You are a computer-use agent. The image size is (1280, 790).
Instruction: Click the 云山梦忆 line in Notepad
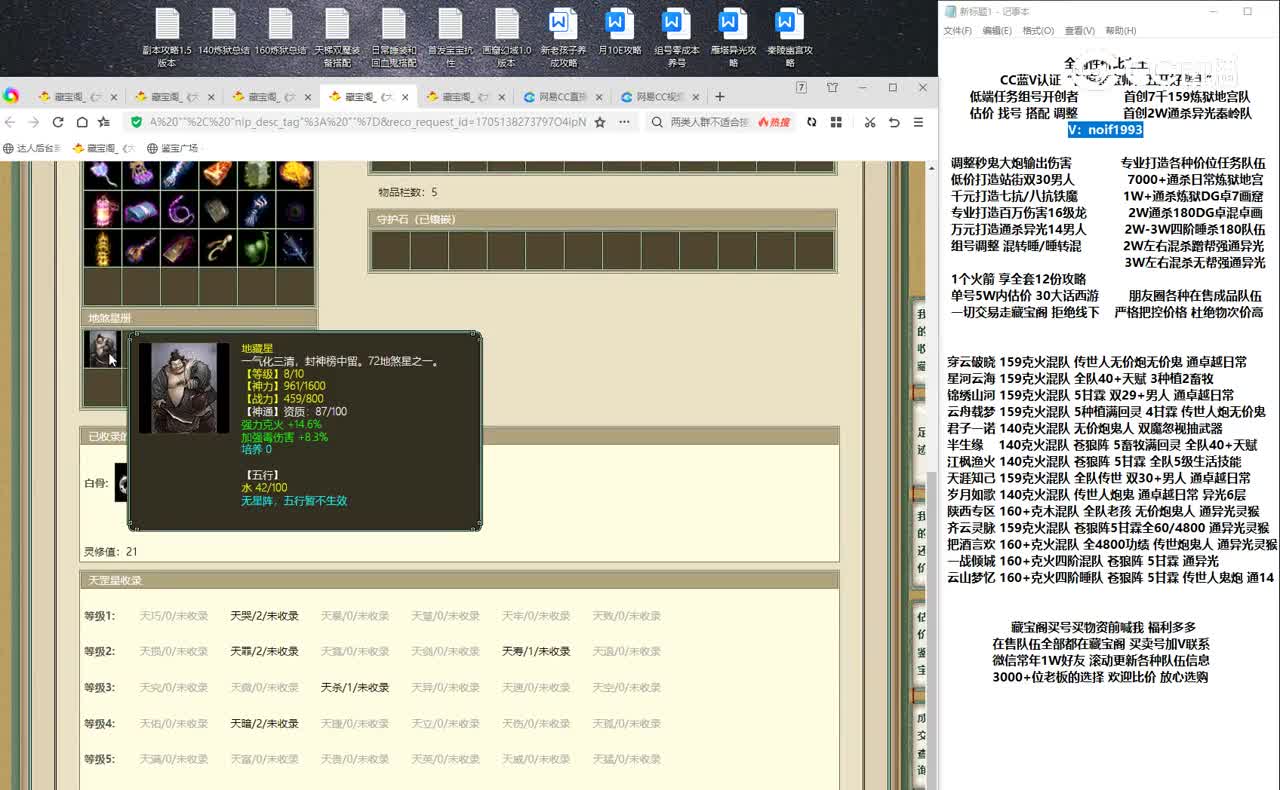[1110, 578]
